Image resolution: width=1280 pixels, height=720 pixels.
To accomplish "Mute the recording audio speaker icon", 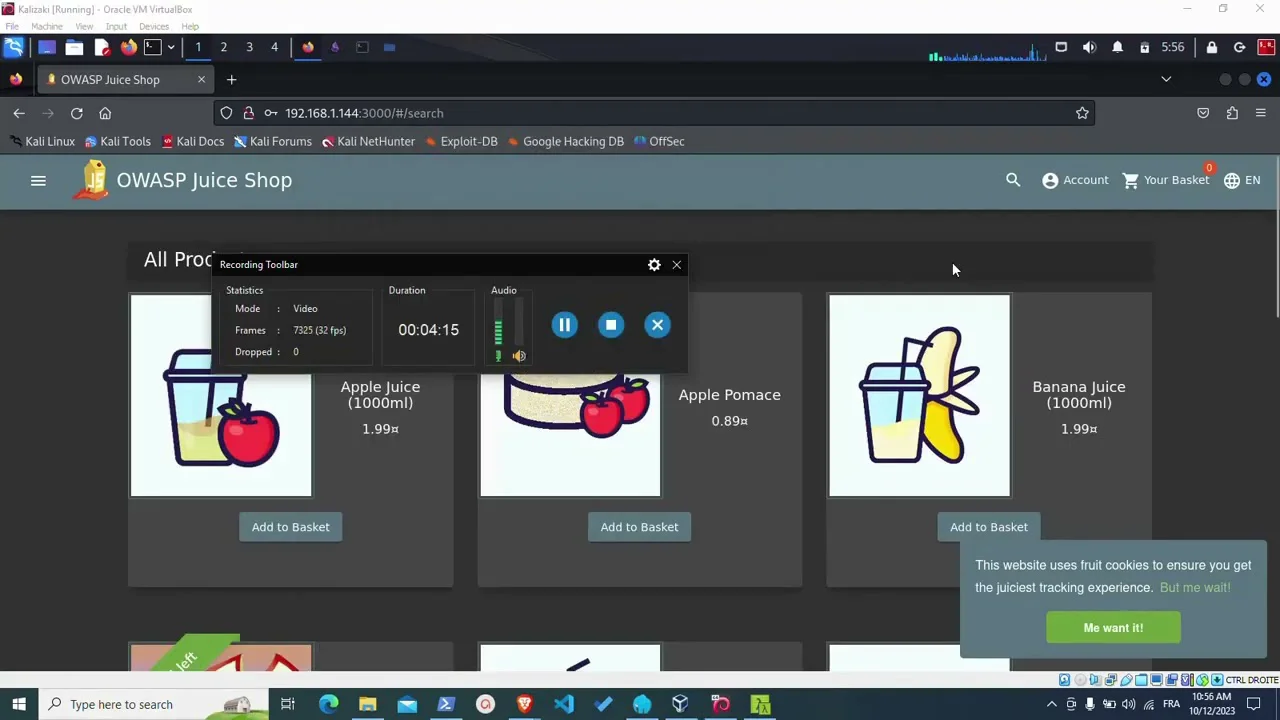I will [x=519, y=356].
